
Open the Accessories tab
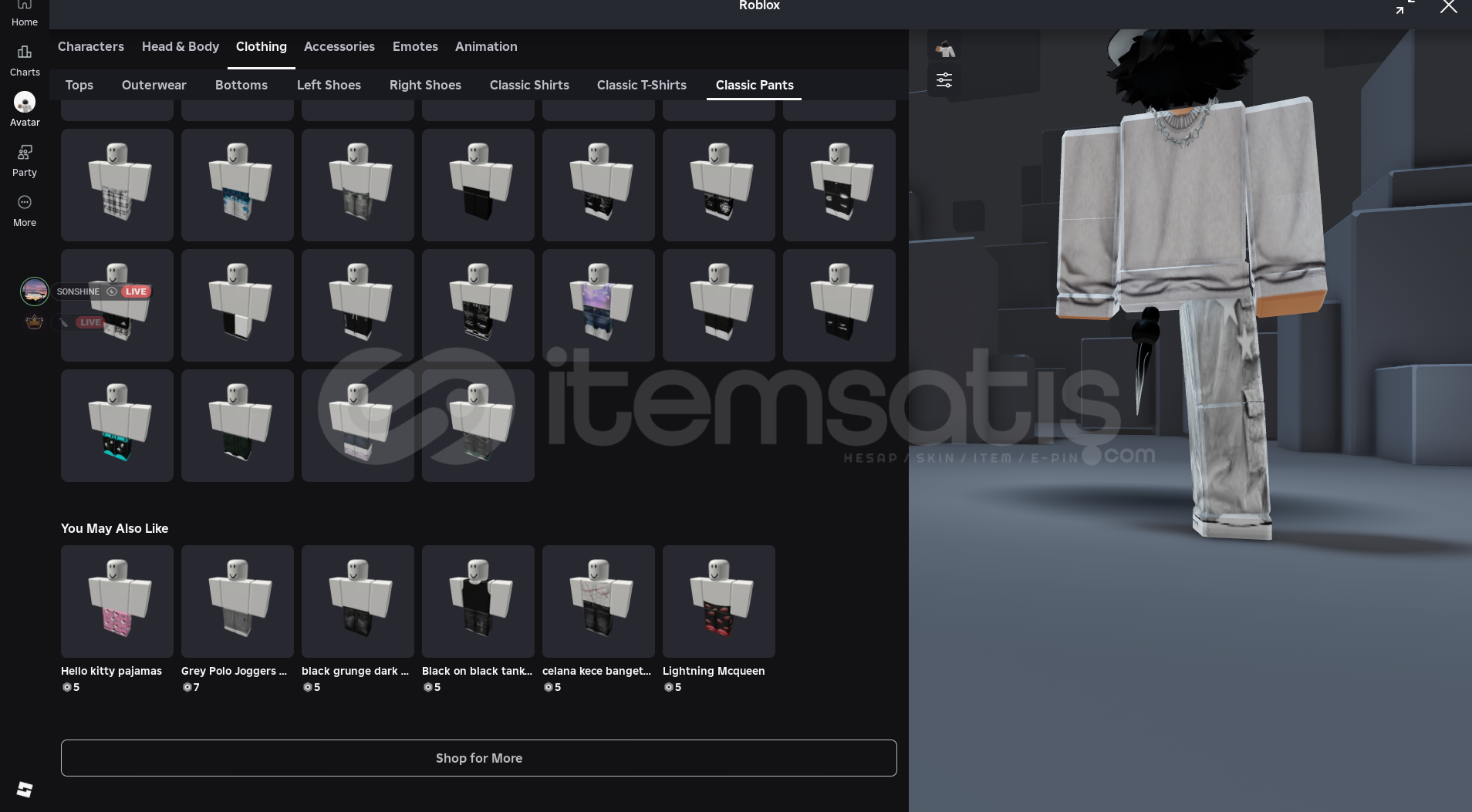(339, 46)
